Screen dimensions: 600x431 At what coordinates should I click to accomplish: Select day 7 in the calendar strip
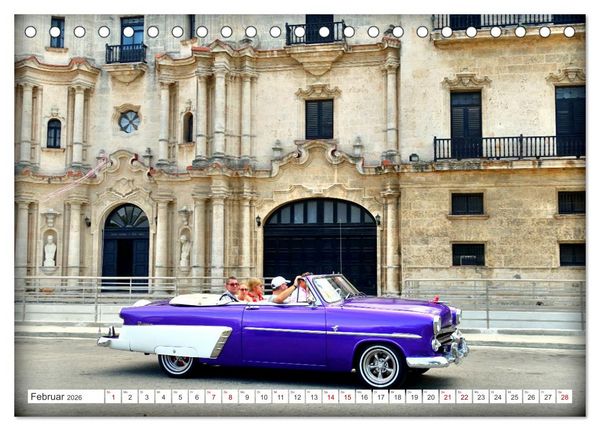214,397
